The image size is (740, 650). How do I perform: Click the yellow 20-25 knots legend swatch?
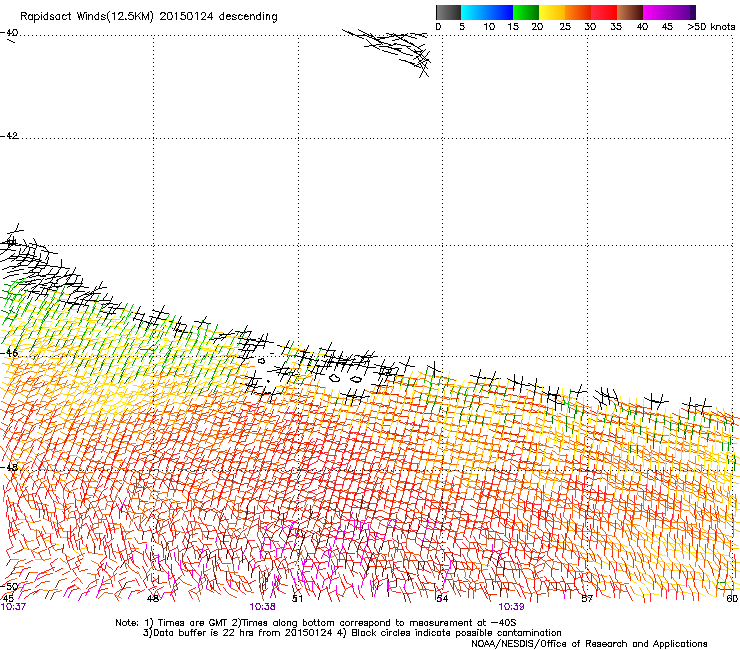[x=552, y=12]
